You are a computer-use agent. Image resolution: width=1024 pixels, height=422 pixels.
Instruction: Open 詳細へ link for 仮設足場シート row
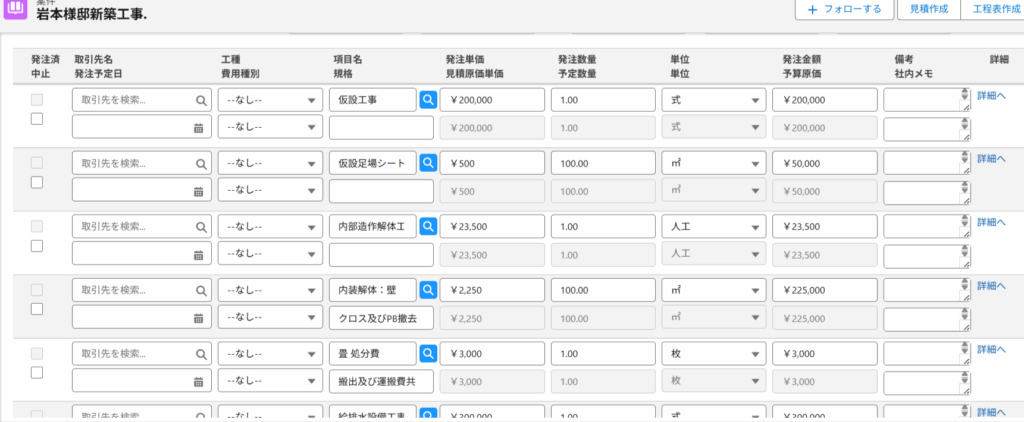click(991, 159)
